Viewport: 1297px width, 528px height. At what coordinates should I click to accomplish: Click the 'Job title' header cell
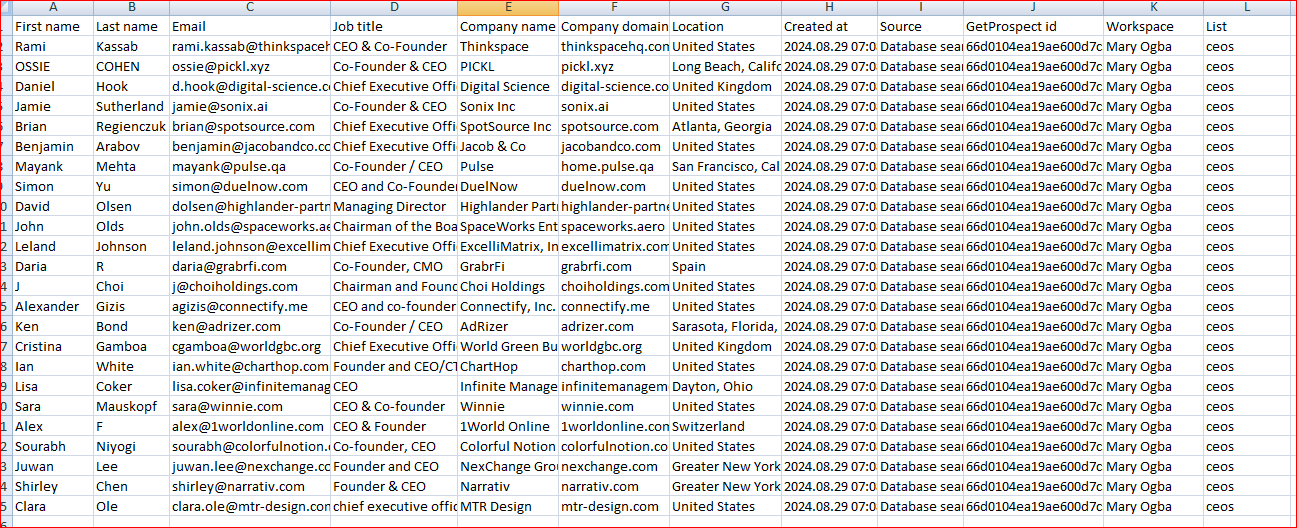click(394, 26)
